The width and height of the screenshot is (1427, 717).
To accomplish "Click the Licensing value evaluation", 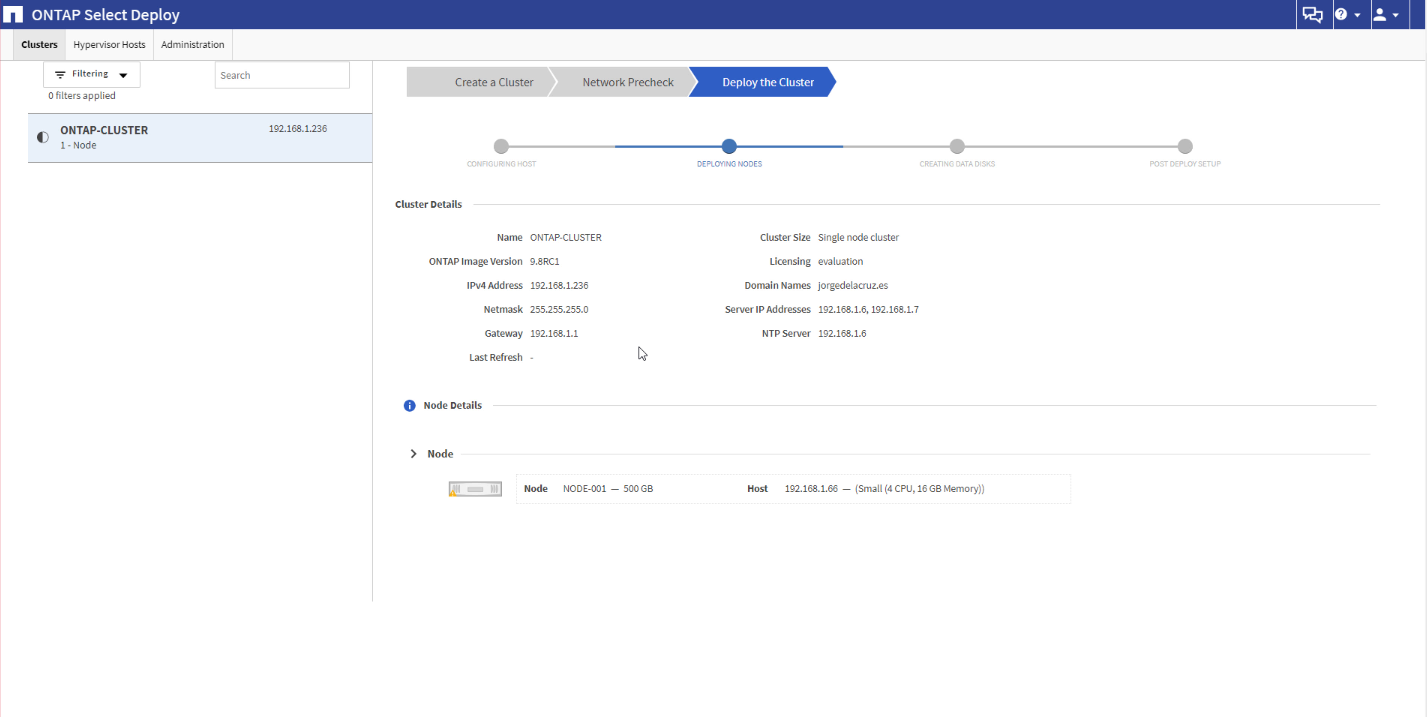I will [840, 262].
